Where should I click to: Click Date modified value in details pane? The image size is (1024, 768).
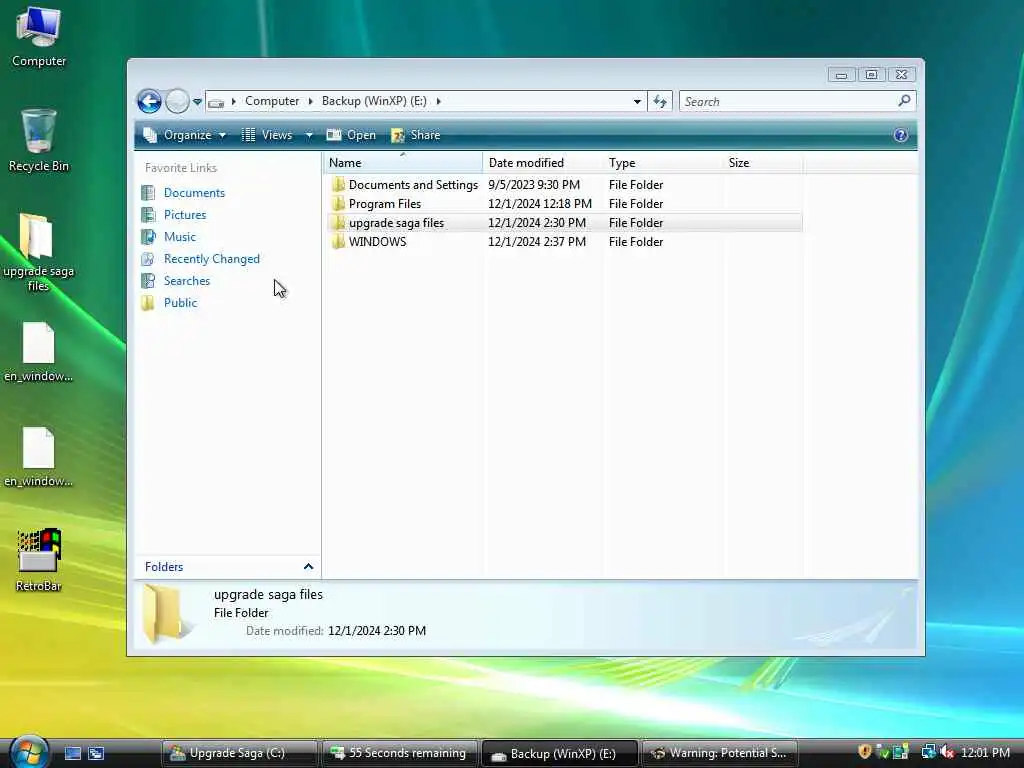click(377, 631)
